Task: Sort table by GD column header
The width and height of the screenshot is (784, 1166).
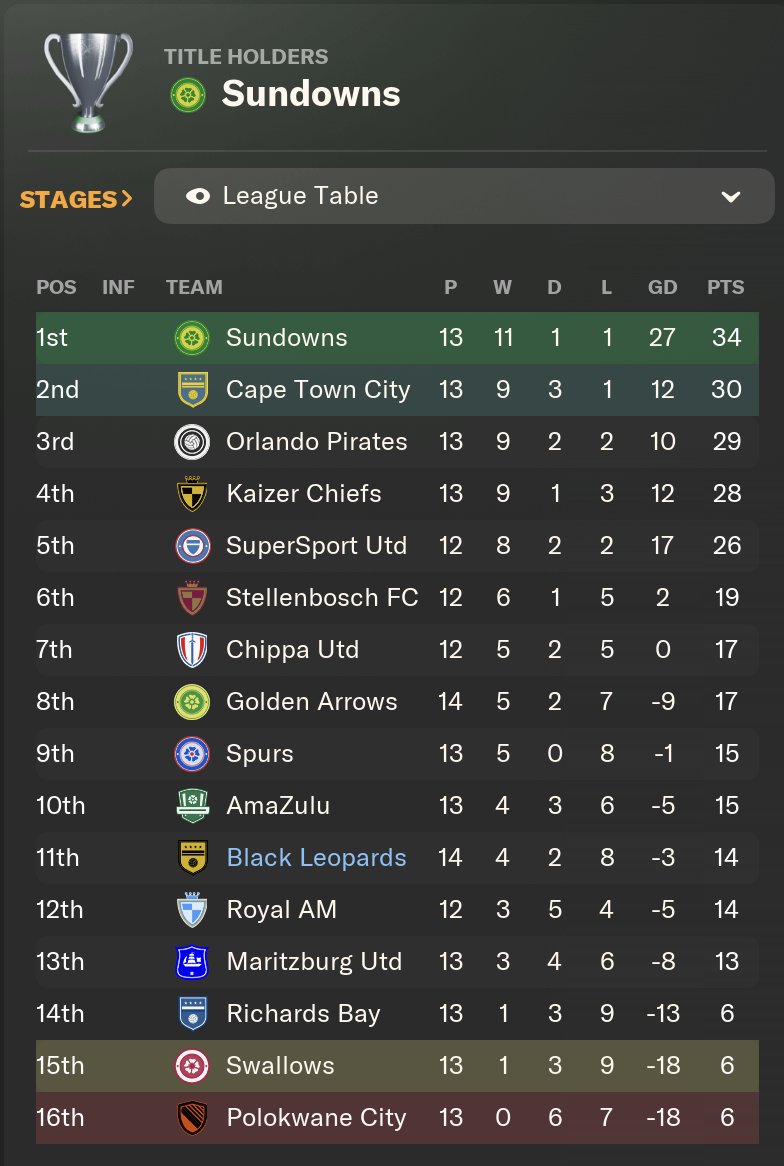Action: coord(662,287)
